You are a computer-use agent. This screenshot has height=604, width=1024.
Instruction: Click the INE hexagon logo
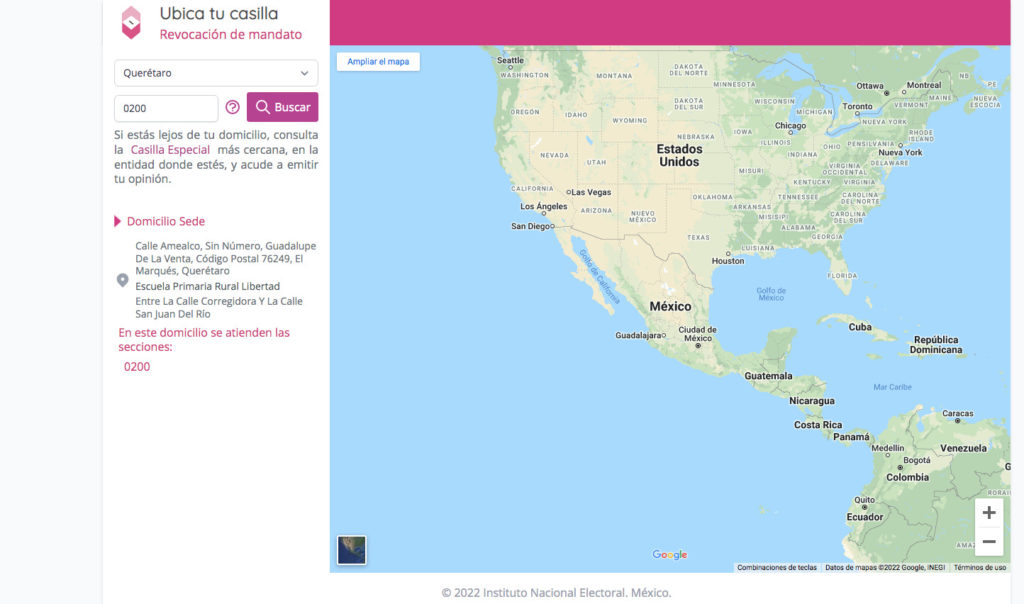(131, 23)
